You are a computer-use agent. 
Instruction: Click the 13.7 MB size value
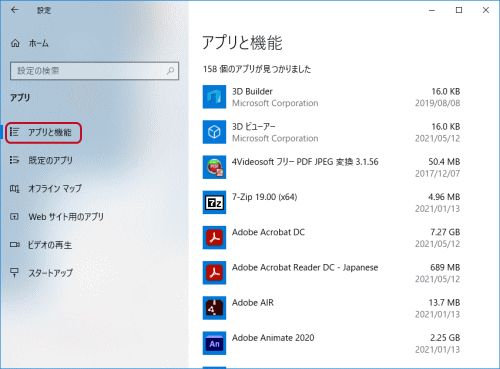click(x=444, y=303)
